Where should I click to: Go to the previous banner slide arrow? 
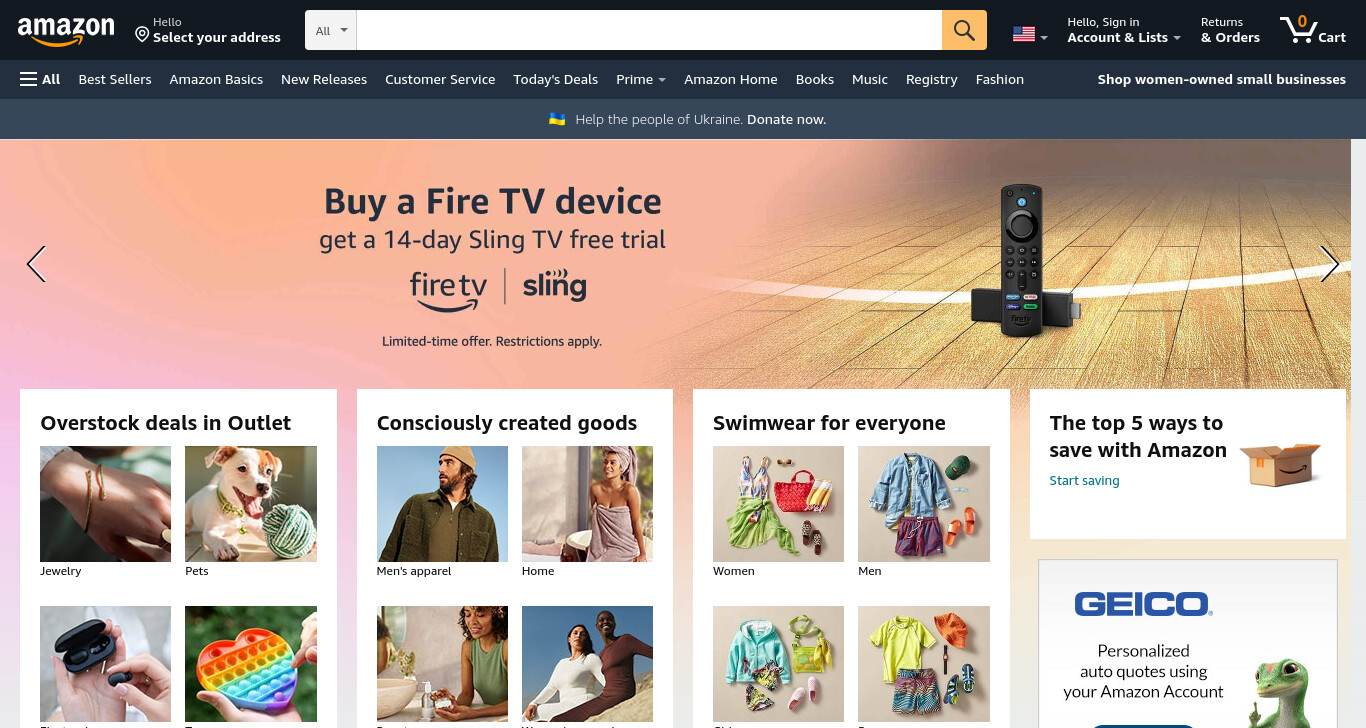(x=36, y=264)
